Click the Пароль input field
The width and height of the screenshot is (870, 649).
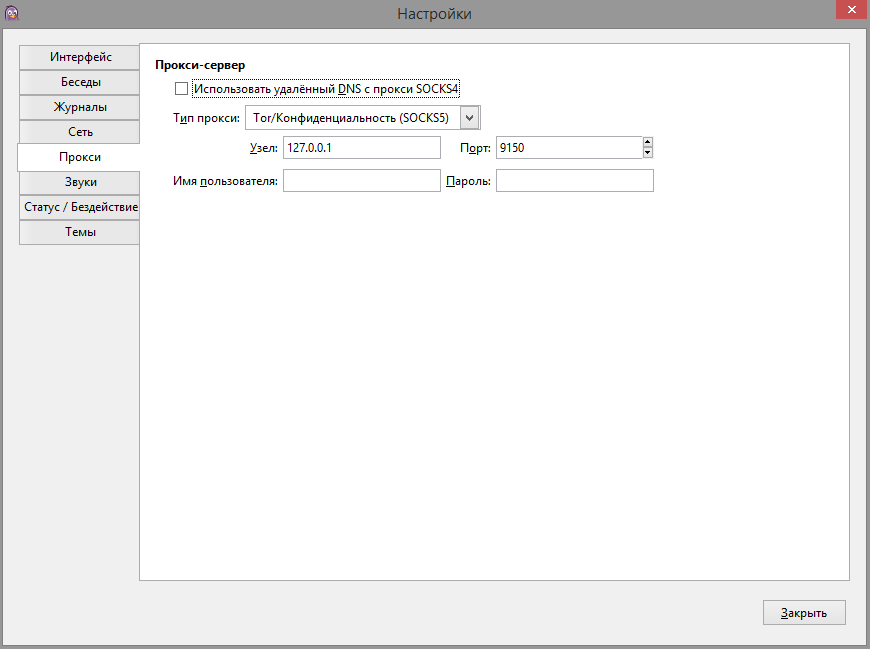click(x=574, y=181)
